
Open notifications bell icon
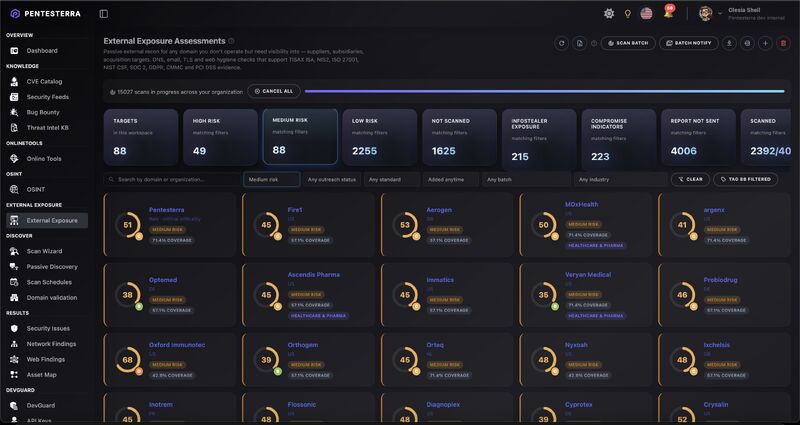coord(668,14)
